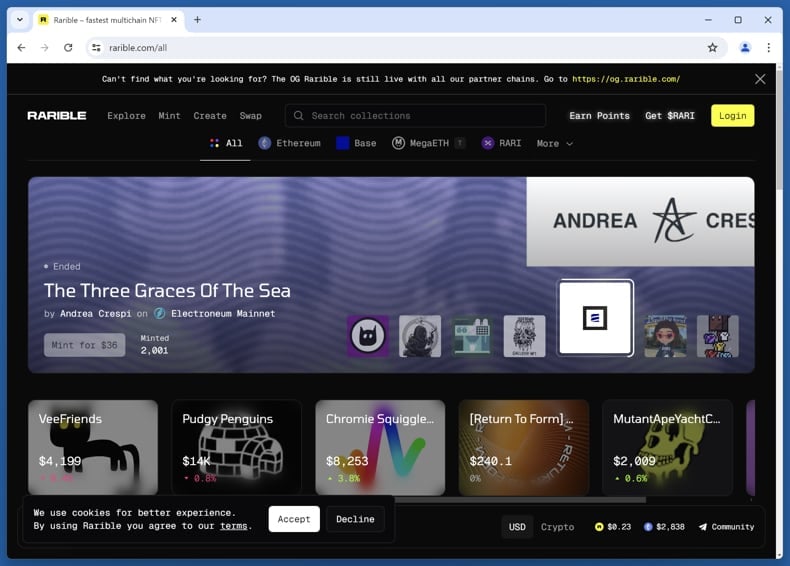Click Earn Points link
Screen dimensions: 790x566
(599, 115)
